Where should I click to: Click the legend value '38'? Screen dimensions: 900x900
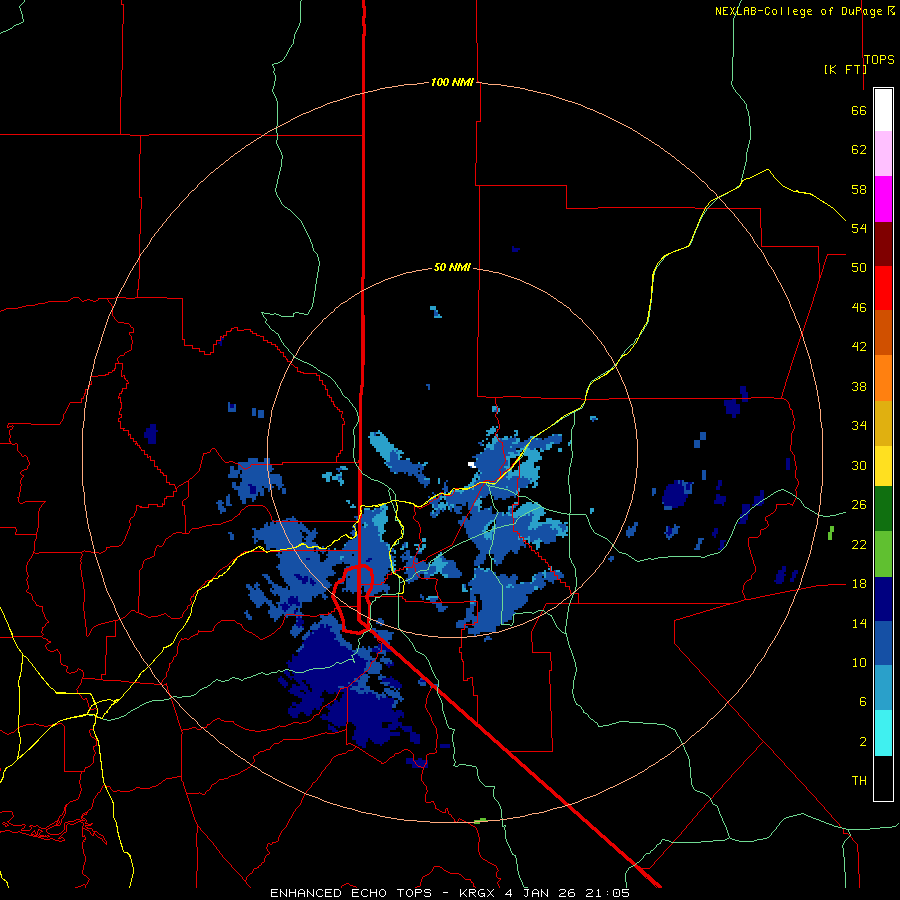tap(859, 386)
